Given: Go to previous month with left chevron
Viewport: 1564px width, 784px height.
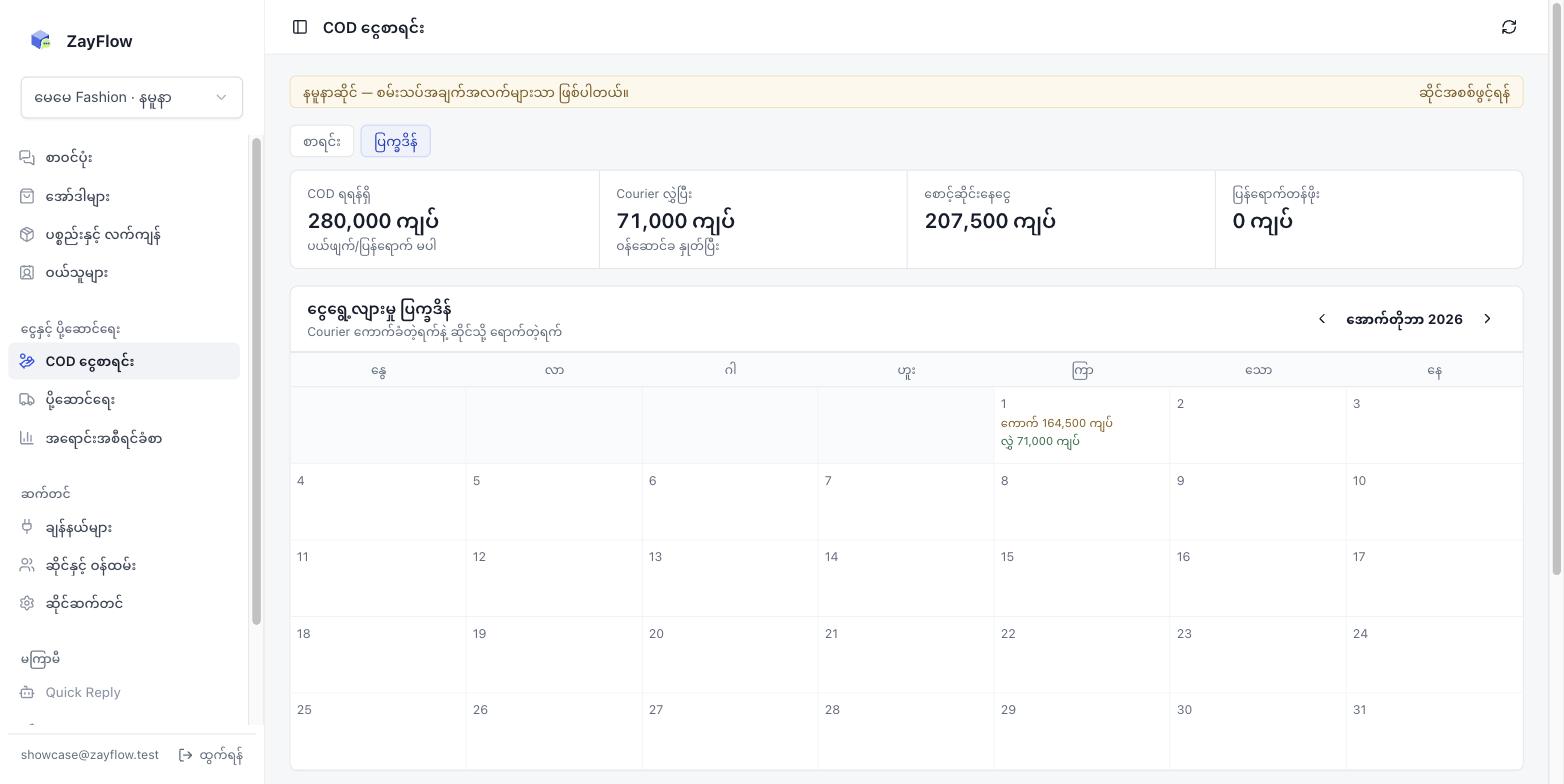Looking at the screenshot, I should (x=1322, y=319).
